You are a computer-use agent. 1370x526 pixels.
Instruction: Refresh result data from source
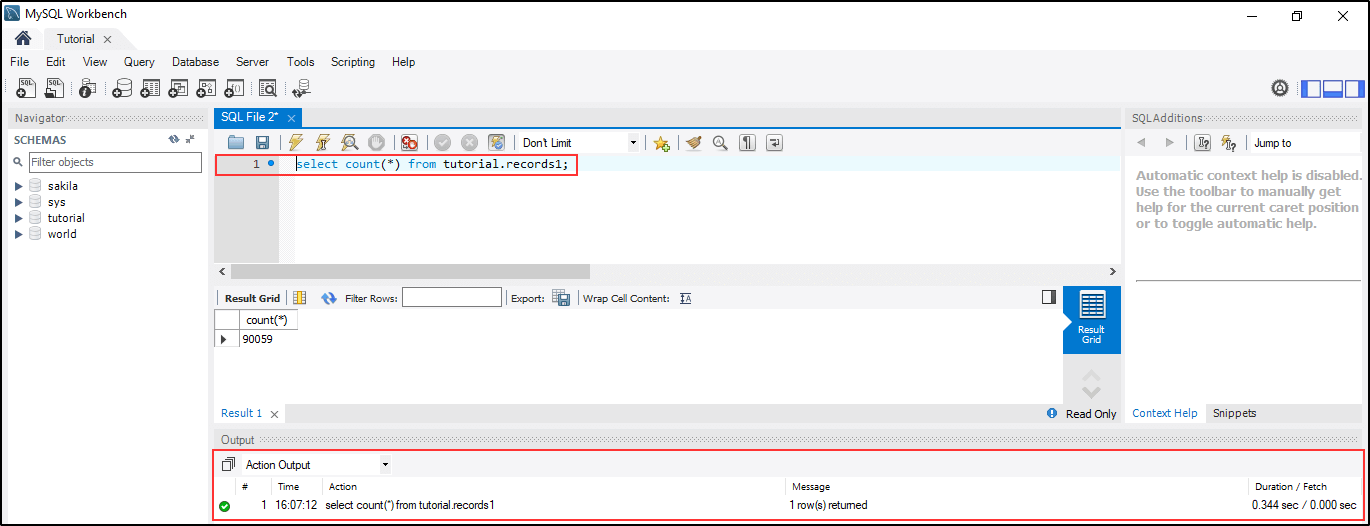329,298
